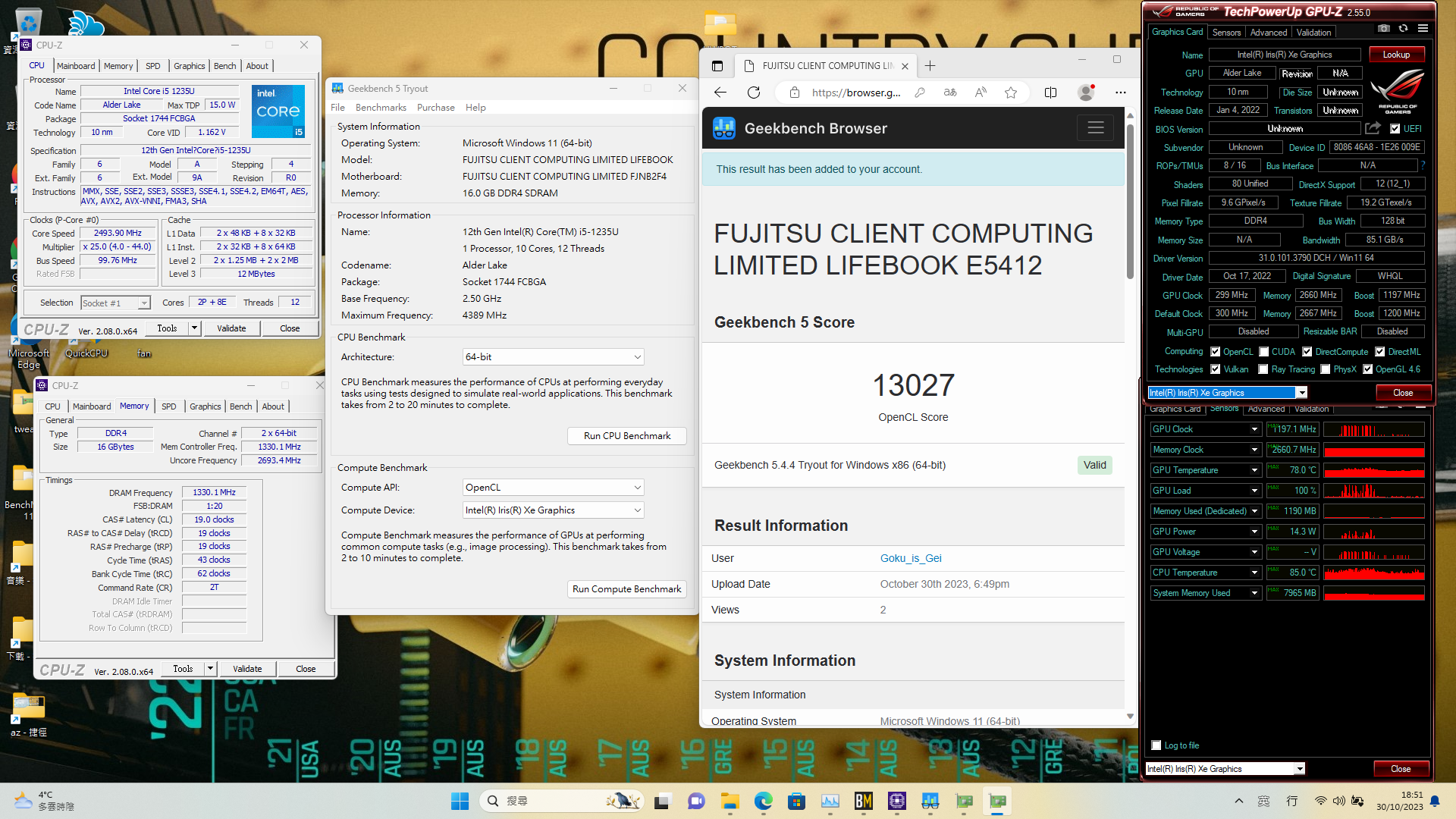Click the BM app icon in taskbar
The width and height of the screenshot is (1456, 819).
(863, 801)
